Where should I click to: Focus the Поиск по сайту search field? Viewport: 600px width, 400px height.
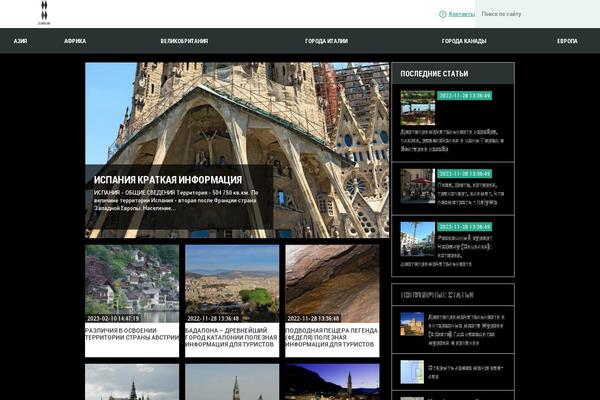537,14
